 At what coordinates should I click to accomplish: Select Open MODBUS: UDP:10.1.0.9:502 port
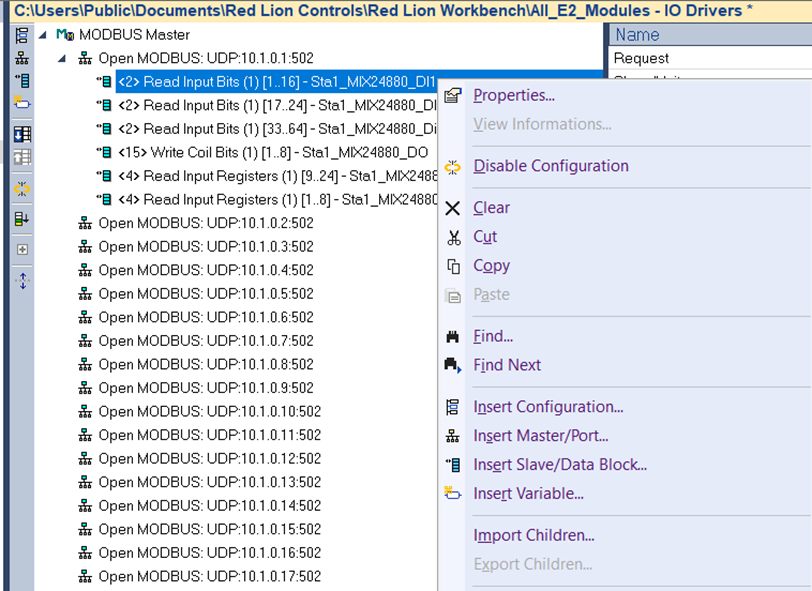coord(206,388)
